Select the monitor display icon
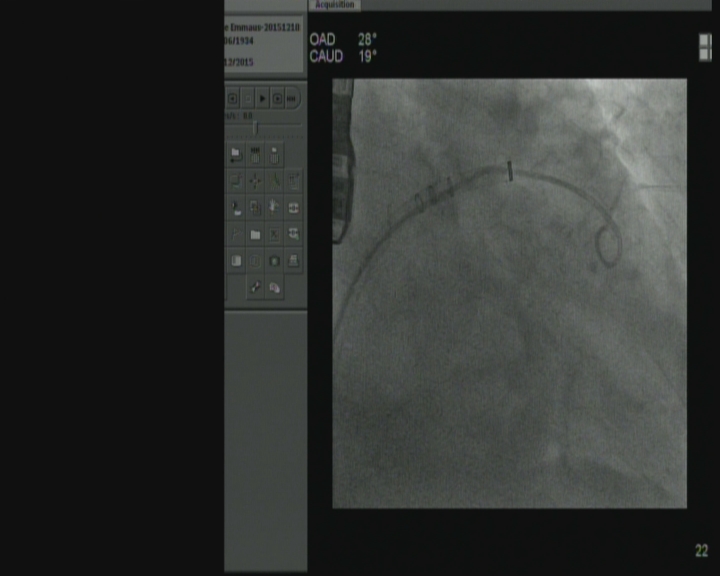 click(236, 181)
